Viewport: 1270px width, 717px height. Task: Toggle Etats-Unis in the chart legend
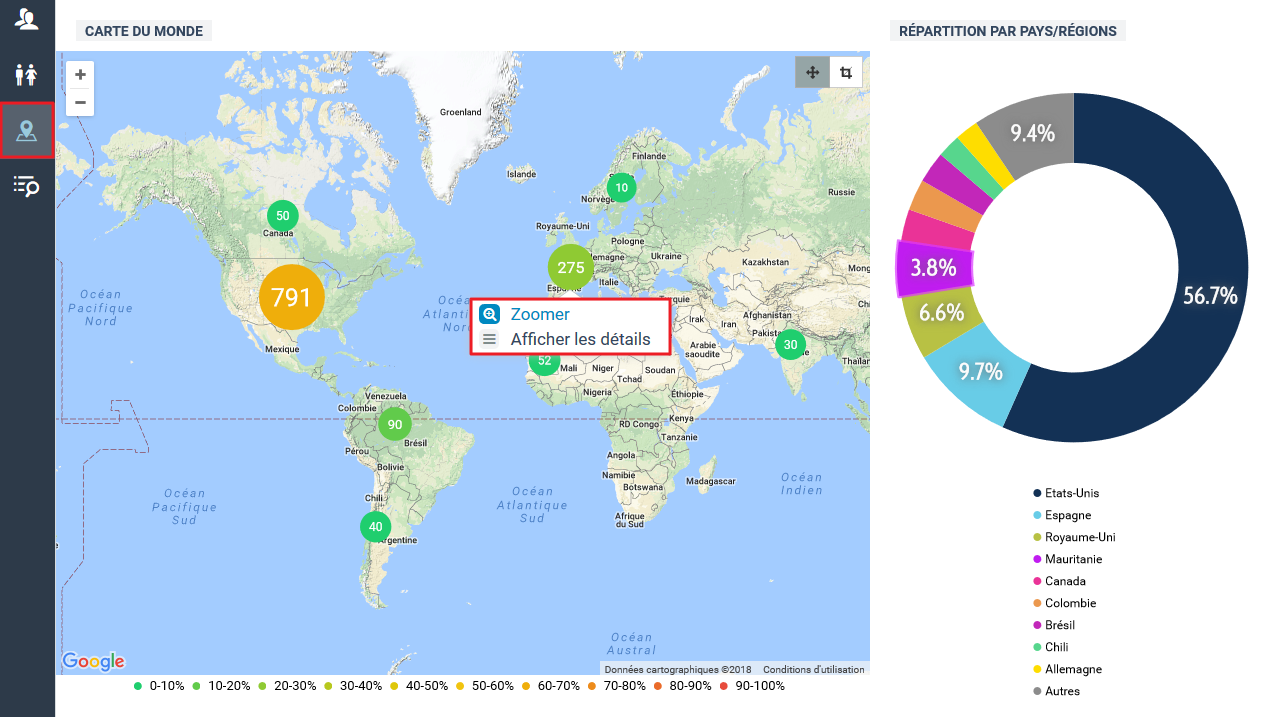[x=1066, y=493]
